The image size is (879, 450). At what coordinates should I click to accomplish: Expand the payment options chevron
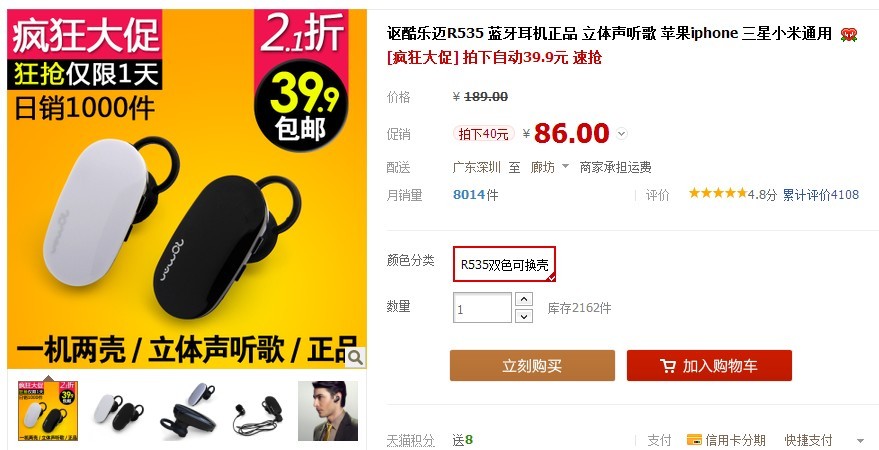pos(861,440)
